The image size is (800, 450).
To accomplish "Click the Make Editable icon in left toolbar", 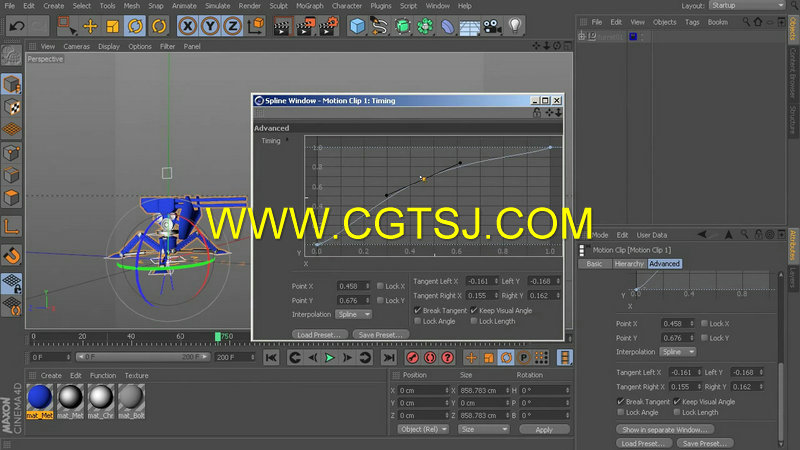I will tap(12, 55).
